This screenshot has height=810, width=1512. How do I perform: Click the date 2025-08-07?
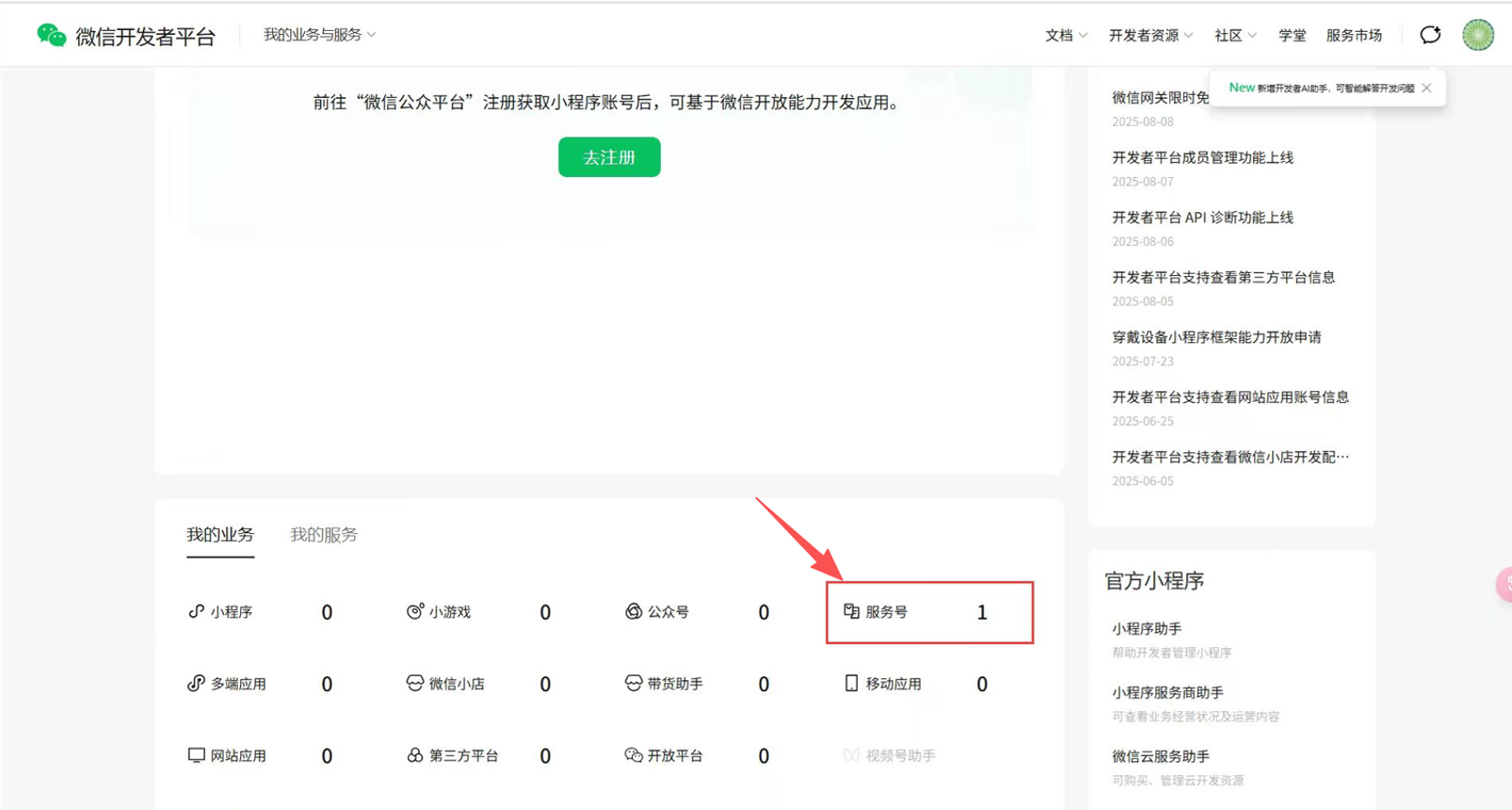tap(1143, 182)
